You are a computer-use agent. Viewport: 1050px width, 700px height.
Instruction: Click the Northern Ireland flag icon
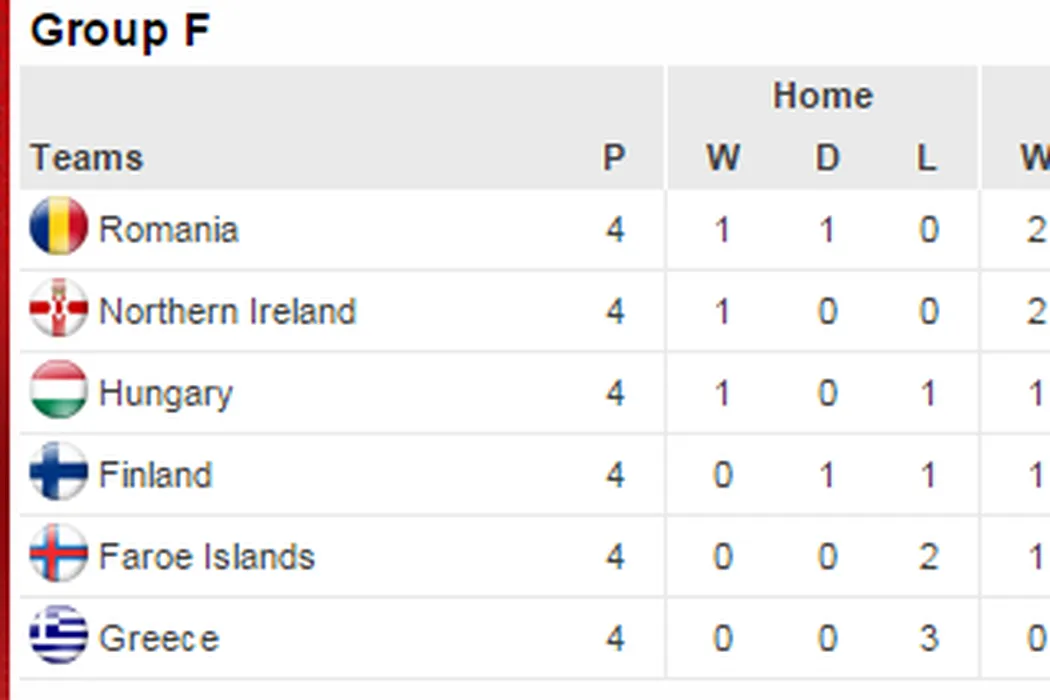(59, 309)
